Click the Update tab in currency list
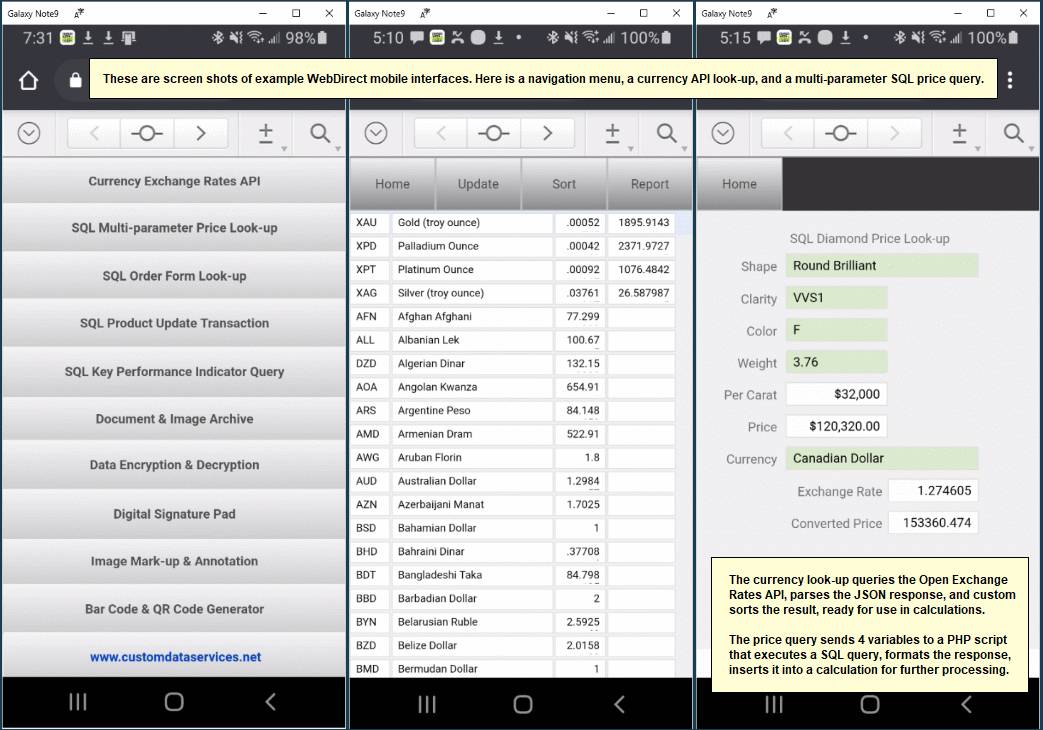Screen dimensions: 1043x730 point(478,184)
